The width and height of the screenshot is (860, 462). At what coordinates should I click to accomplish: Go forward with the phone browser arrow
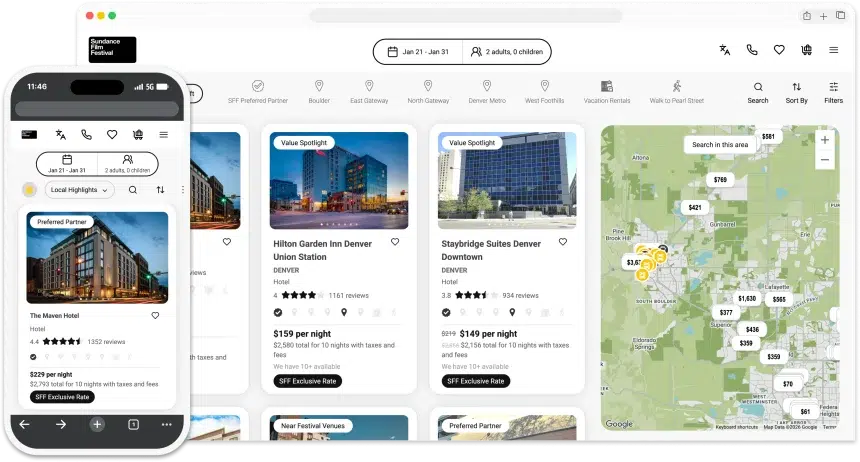point(61,424)
